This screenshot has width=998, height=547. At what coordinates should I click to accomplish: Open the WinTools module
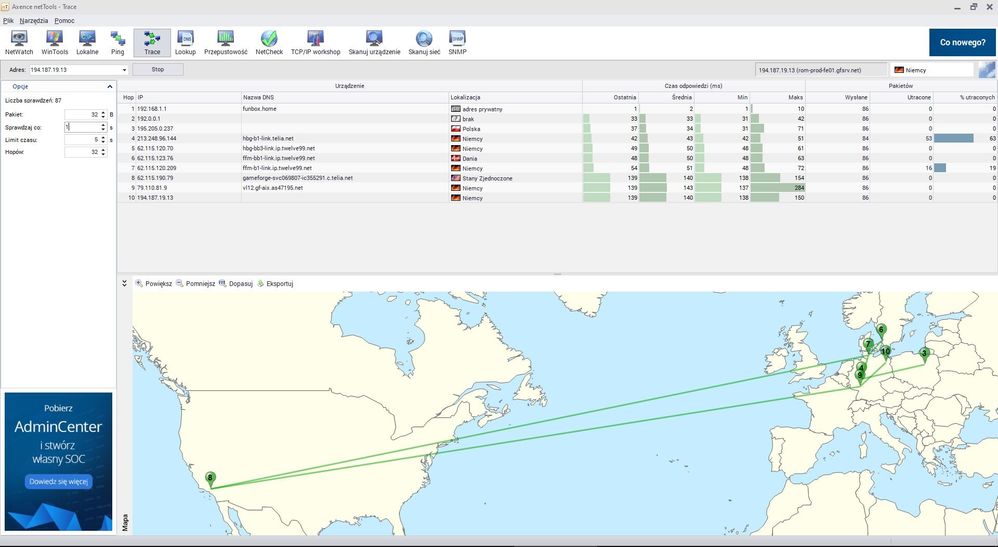(53, 42)
